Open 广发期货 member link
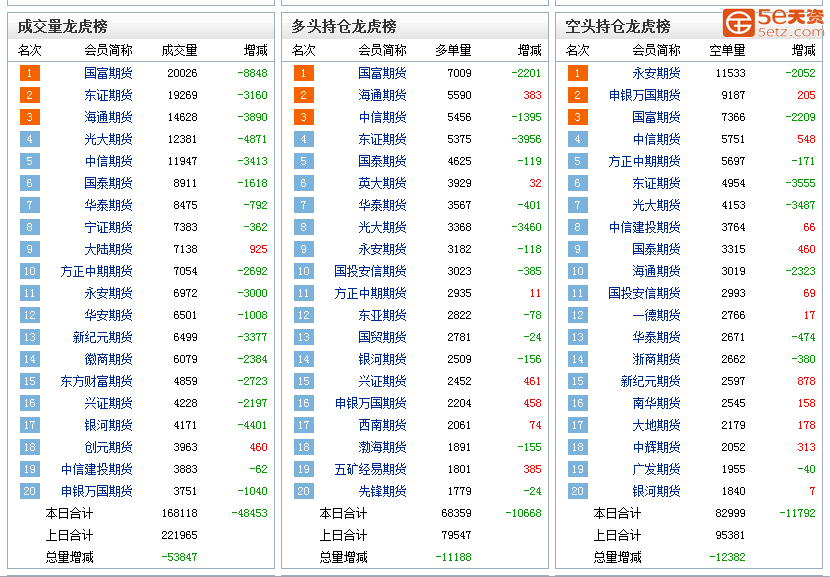Screen dimensions: 830x577 pyautogui.click(x=656, y=469)
